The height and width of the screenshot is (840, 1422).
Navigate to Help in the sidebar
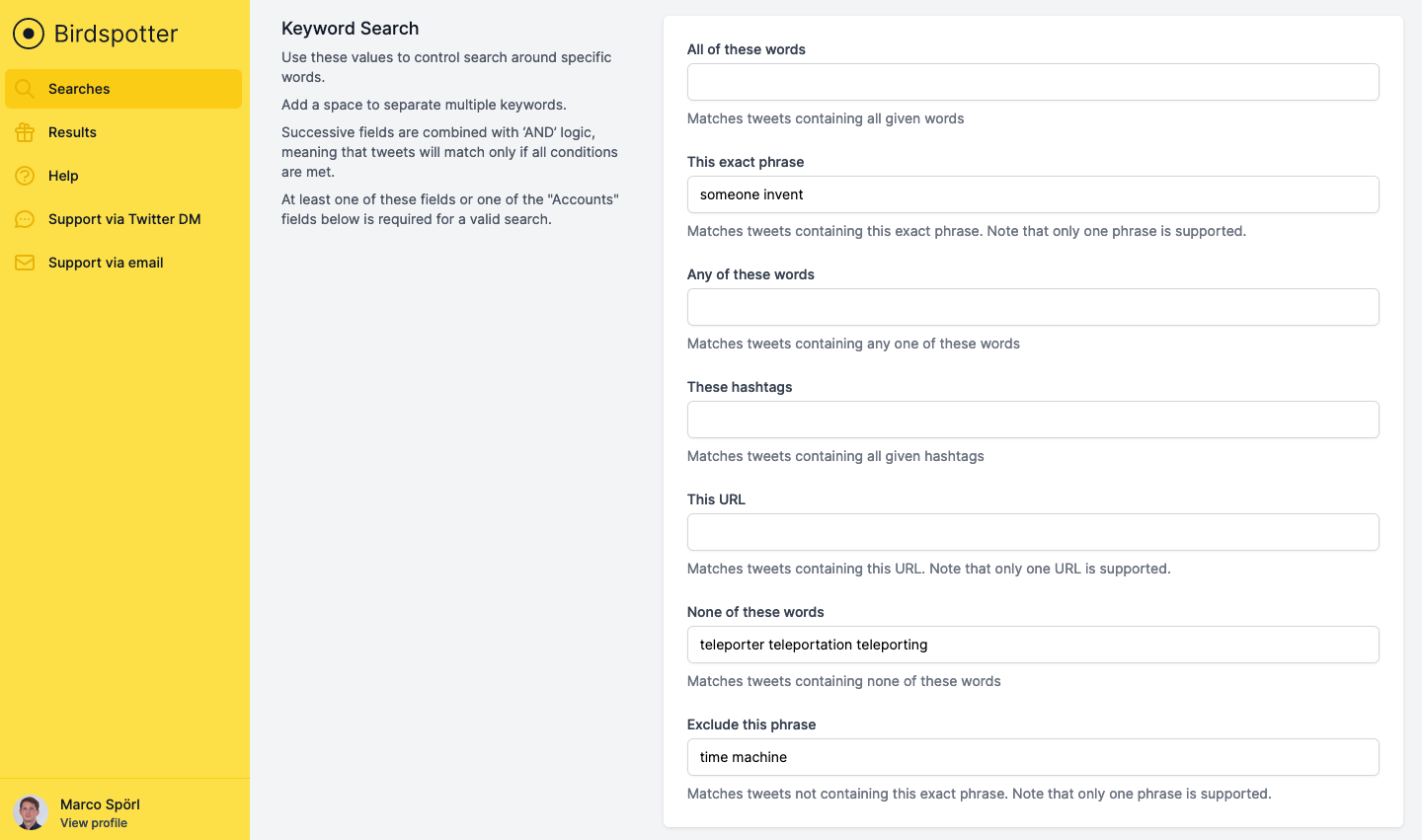click(x=63, y=176)
